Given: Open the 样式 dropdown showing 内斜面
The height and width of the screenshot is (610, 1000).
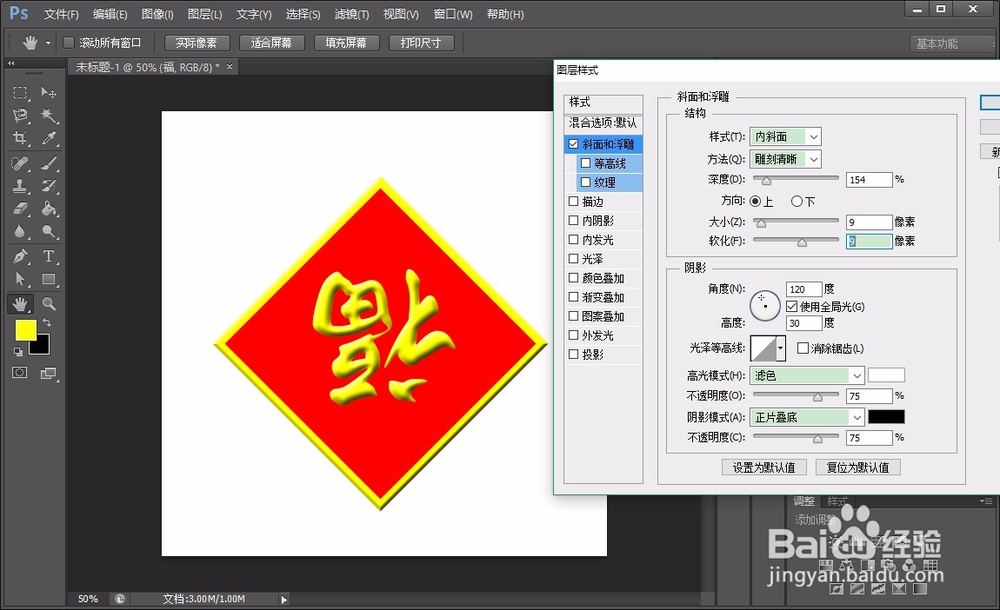Looking at the screenshot, I should [x=785, y=136].
